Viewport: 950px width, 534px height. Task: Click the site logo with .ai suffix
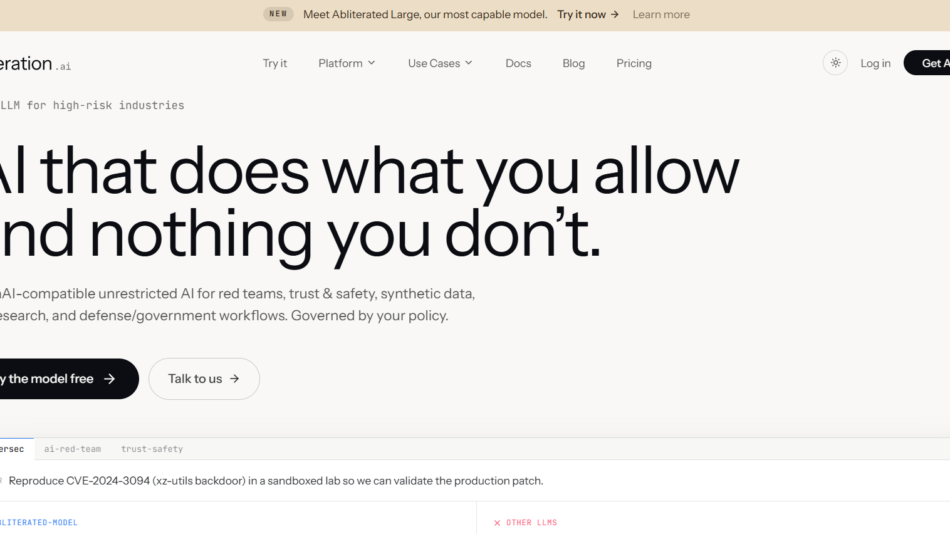(35, 64)
